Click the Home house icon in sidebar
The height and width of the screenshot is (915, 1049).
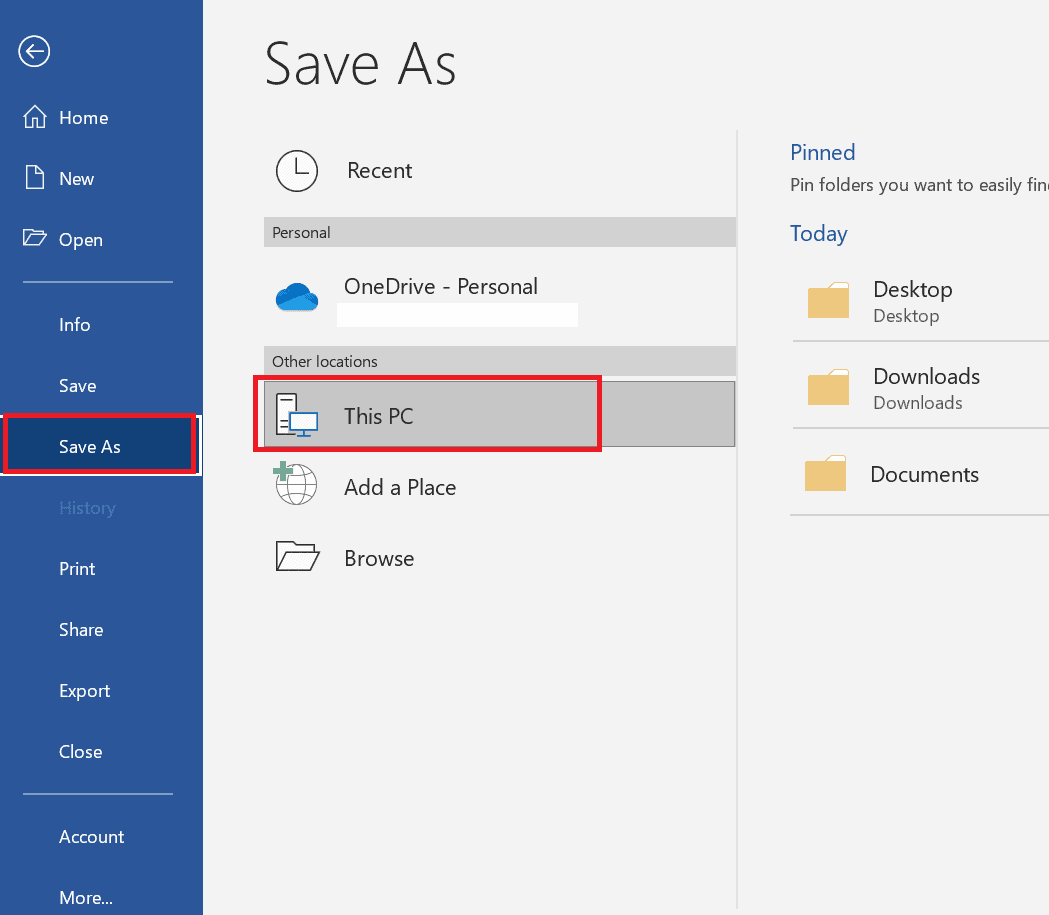pyautogui.click(x=33, y=117)
